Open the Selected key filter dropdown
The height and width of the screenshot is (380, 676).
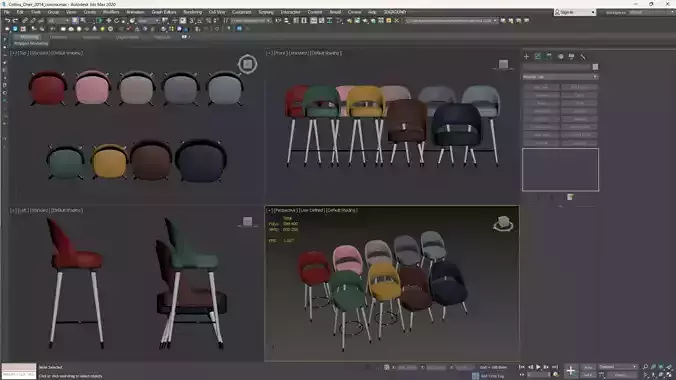617,367
